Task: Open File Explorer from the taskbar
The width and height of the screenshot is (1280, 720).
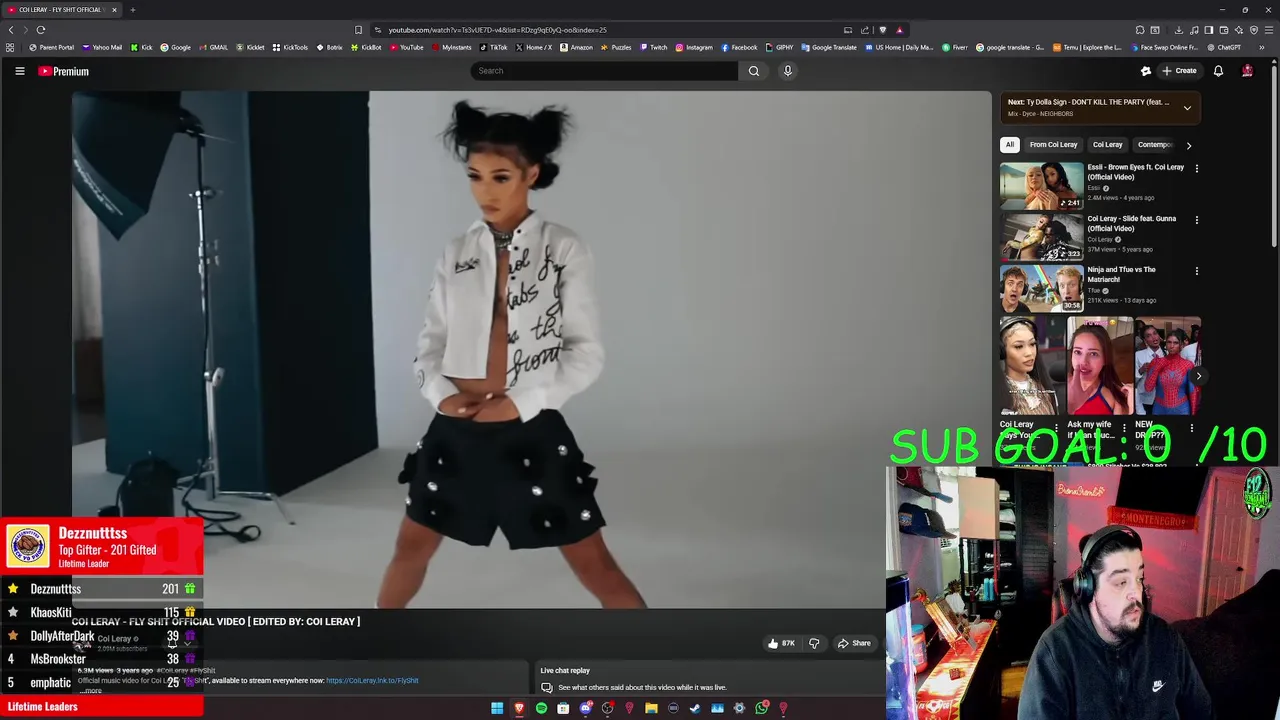Action: [x=651, y=708]
